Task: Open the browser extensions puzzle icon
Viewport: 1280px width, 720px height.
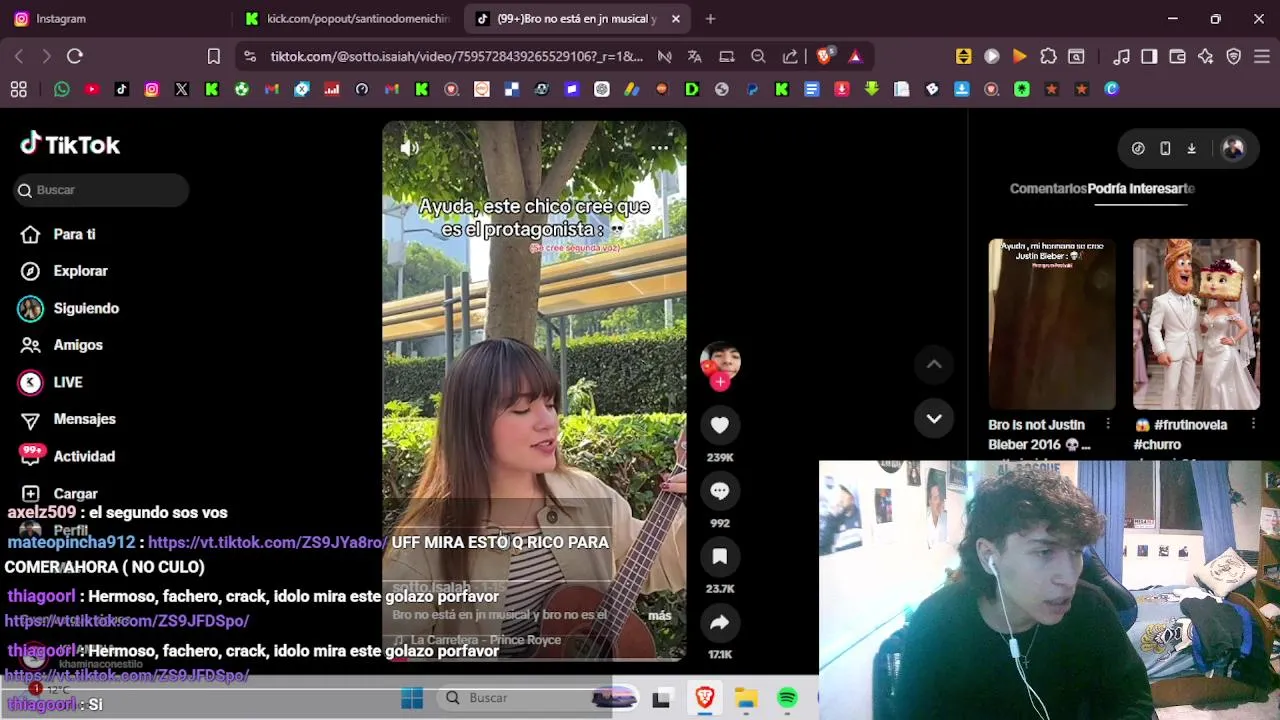Action: (x=1048, y=56)
